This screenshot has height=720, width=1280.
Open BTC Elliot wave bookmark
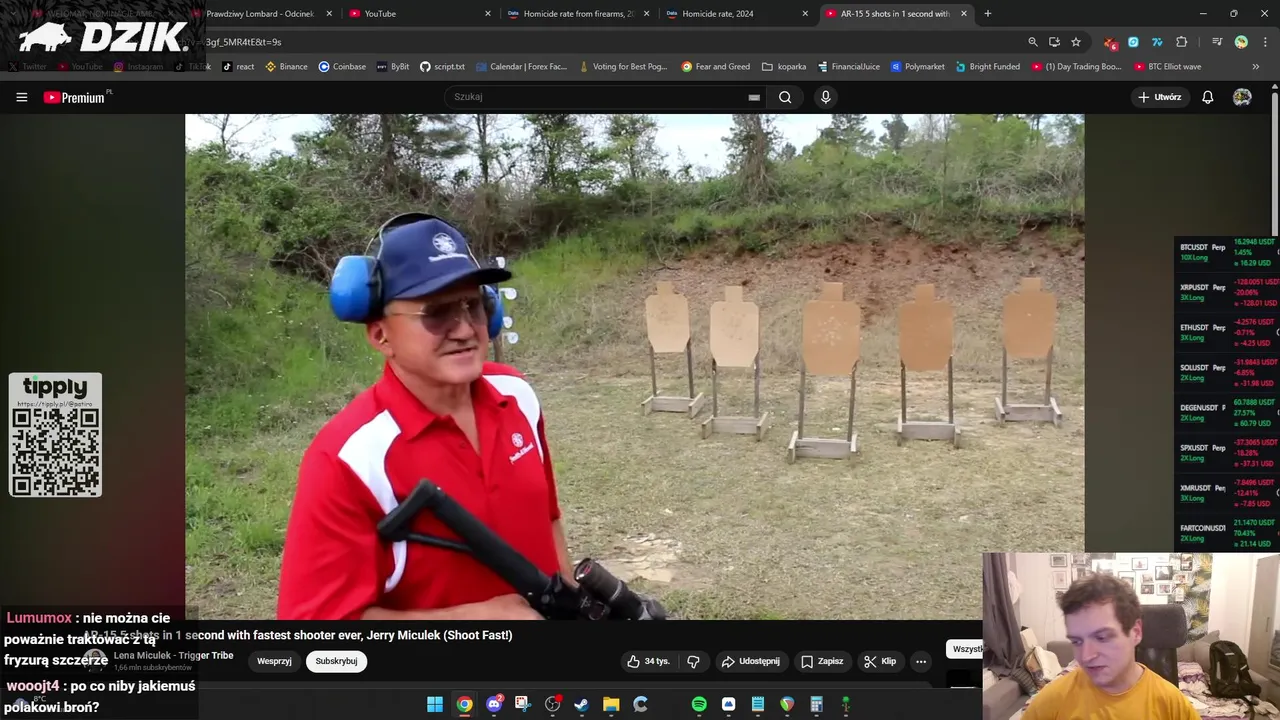pyautogui.click(x=1168, y=67)
